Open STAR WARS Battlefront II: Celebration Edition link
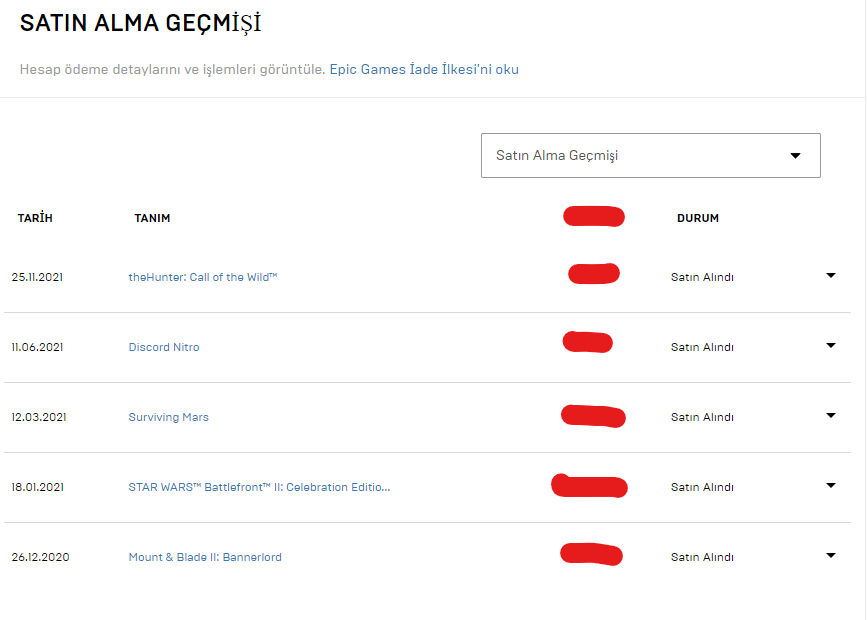 point(259,487)
